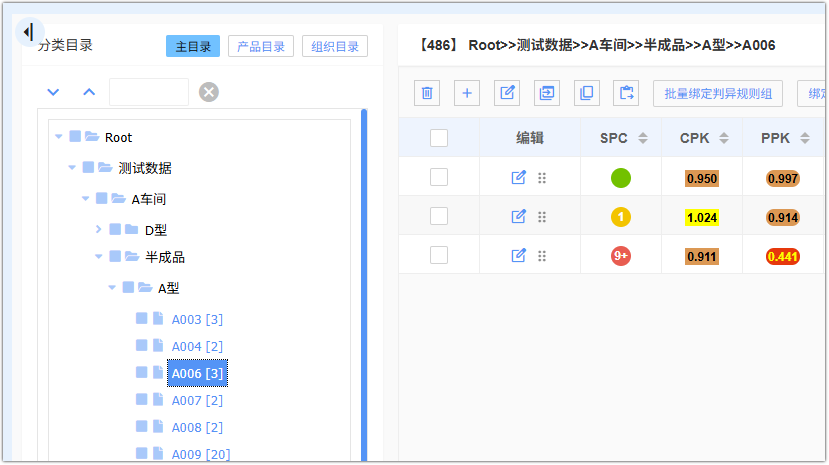The image size is (829, 465).
Task: Expand the D型 tree node
Action: [98, 229]
